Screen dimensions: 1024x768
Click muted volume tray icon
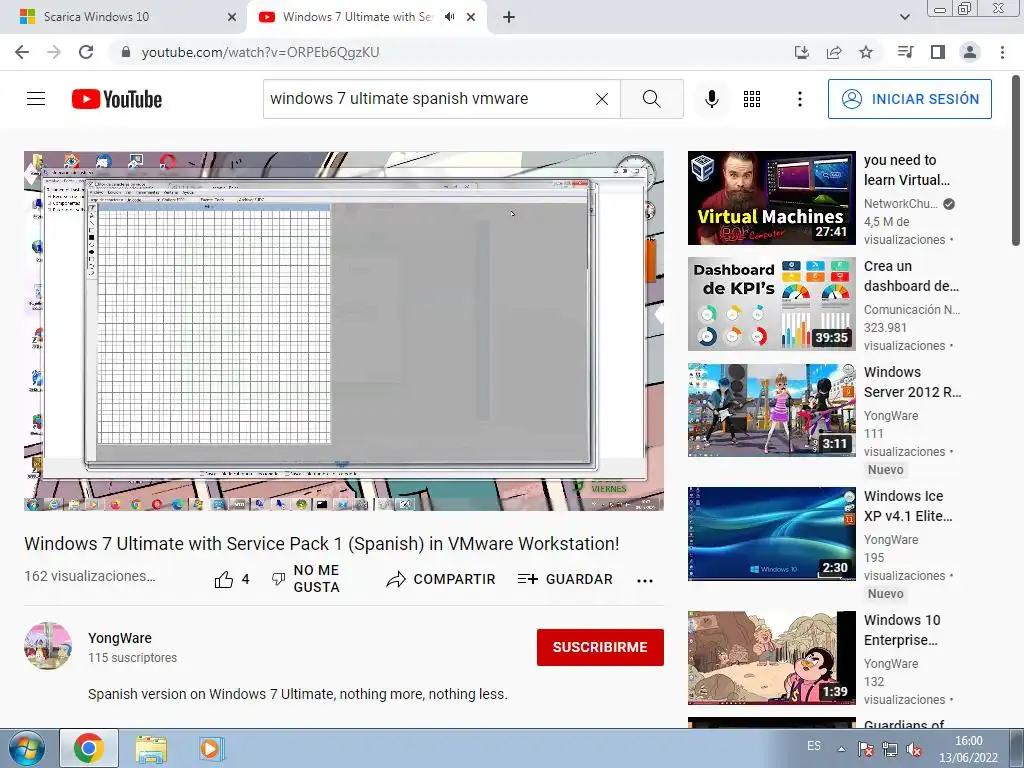914,749
